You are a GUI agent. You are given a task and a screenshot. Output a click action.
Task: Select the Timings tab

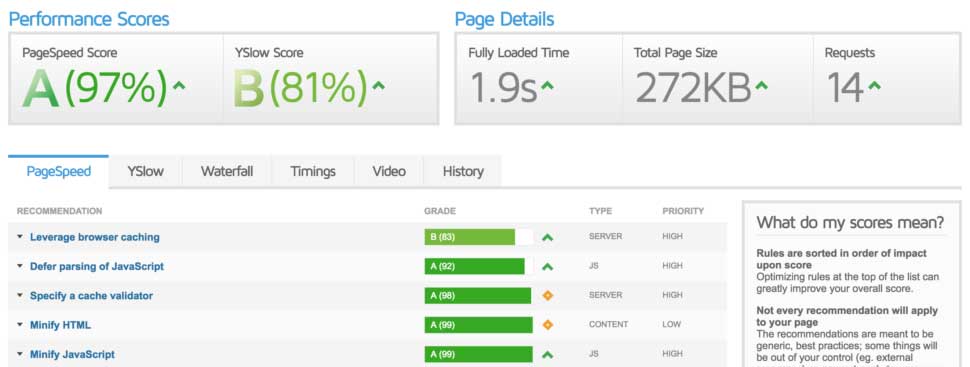coord(313,171)
